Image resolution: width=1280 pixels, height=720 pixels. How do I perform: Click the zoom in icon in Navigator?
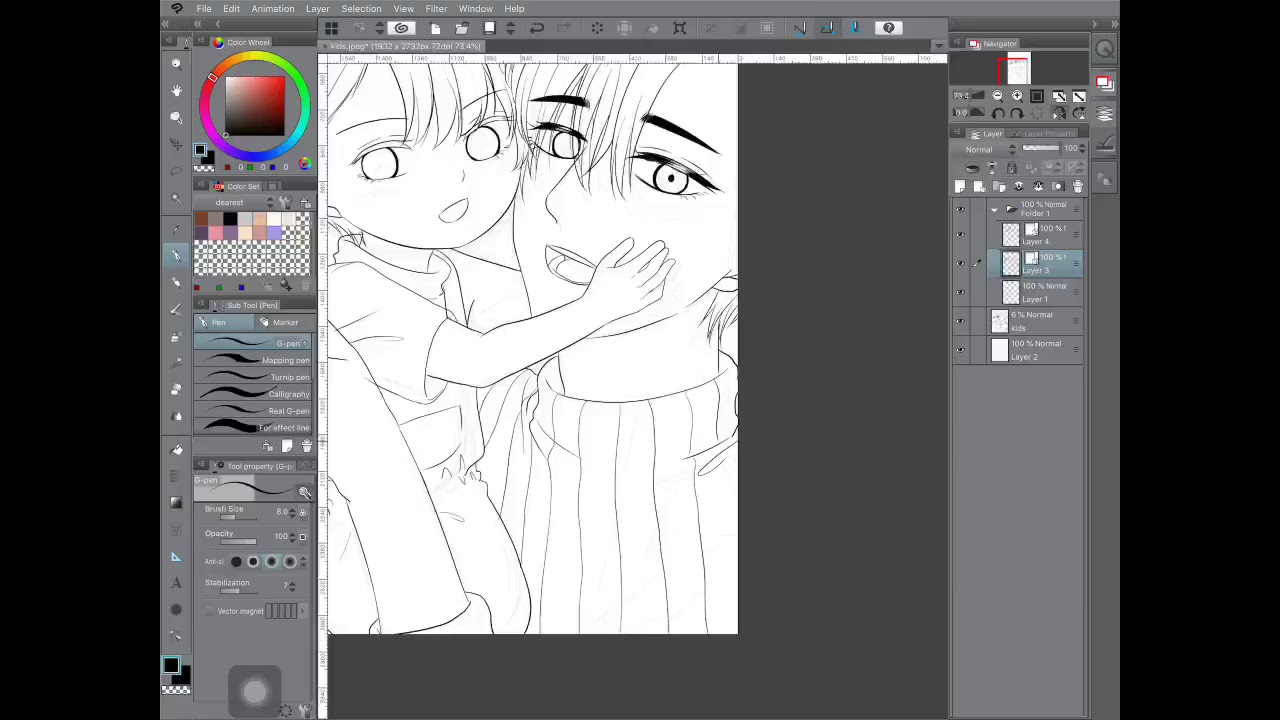pos(1017,96)
